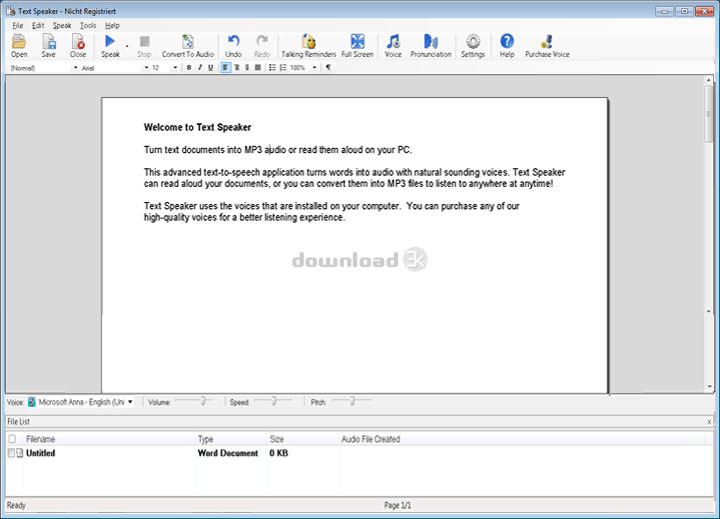The image size is (720, 519).
Task: Click the '0 KB' size cell
Action: click(x=279, y=453)
